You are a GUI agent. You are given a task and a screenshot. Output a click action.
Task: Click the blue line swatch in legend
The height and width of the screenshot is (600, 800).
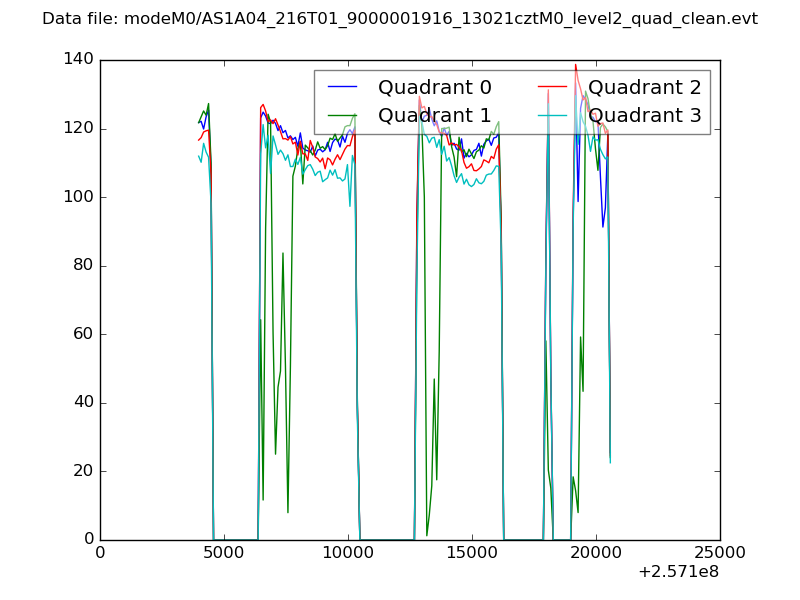[x=343, y=88]
